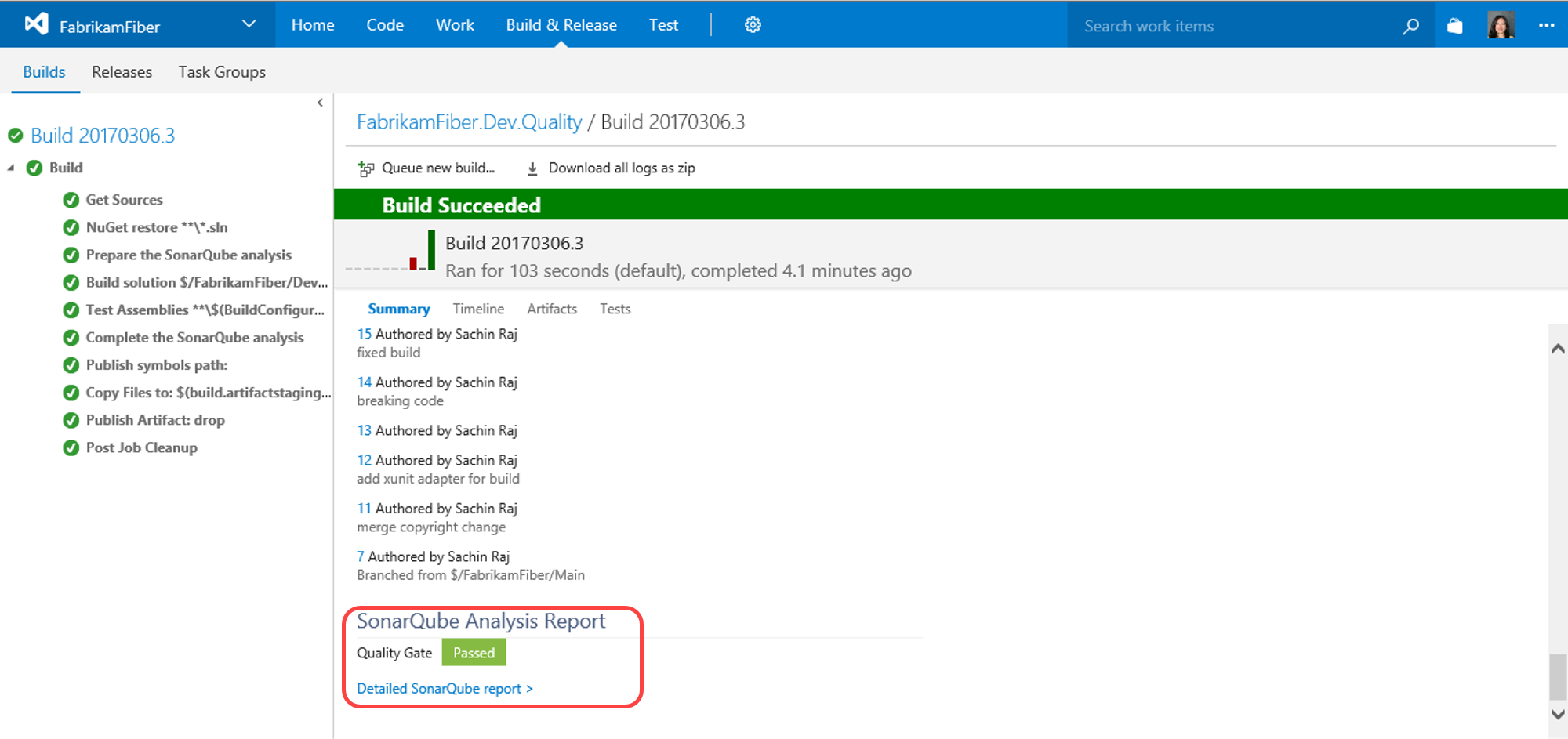The height and width of the screenshot is (739, 1568).
Task: Open changeset 11 link
Action: click(x=364, y=509)
